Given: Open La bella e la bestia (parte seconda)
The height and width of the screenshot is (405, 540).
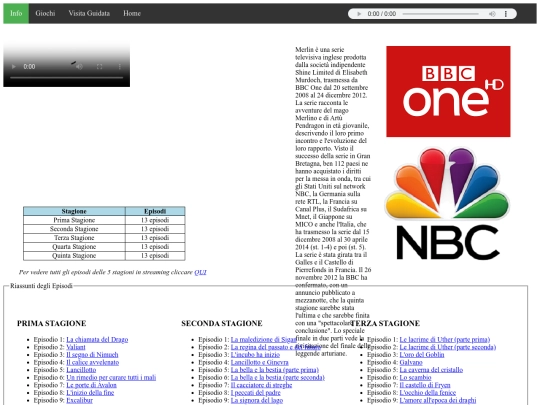Looking at the screenshot, I should pyautogui.click(x=278, y=377).
